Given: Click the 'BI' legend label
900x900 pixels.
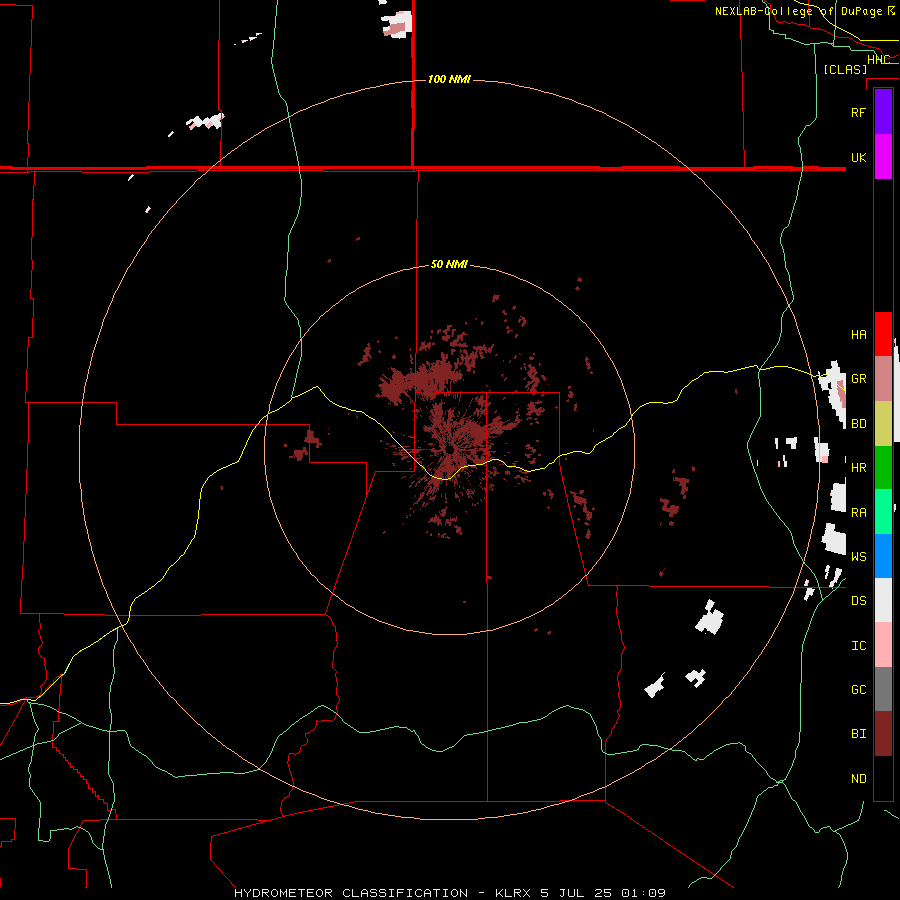Looking at the screenshot, I should (858, 734).
